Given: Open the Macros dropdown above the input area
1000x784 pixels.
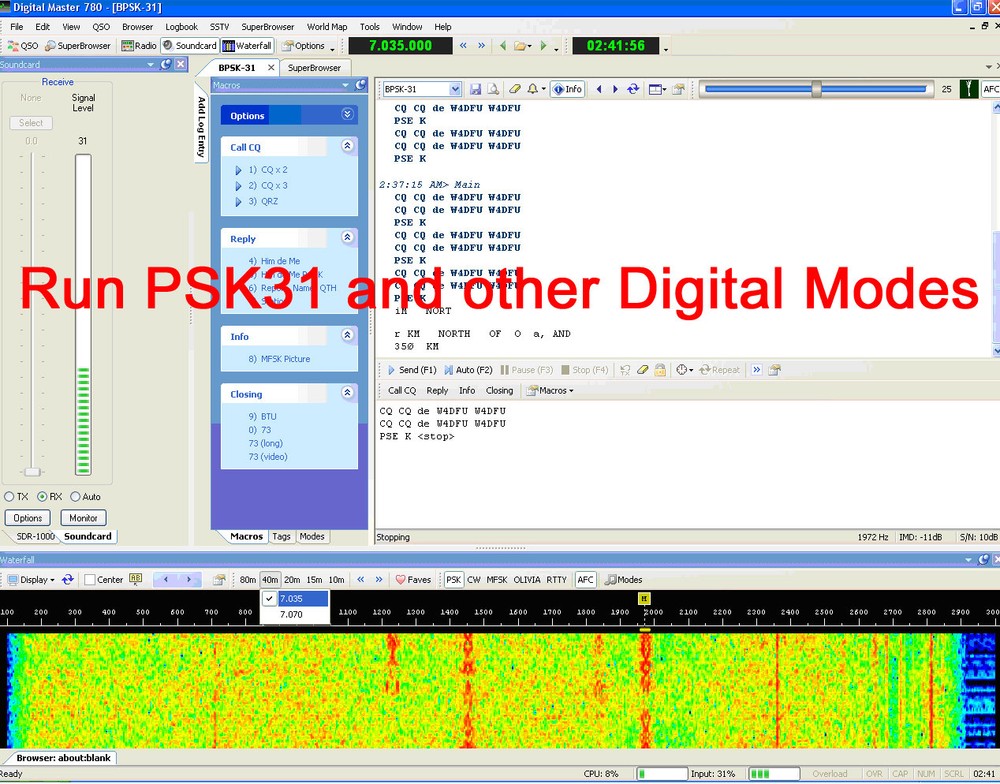Looking at the screenshot, I should pos(548,390).
